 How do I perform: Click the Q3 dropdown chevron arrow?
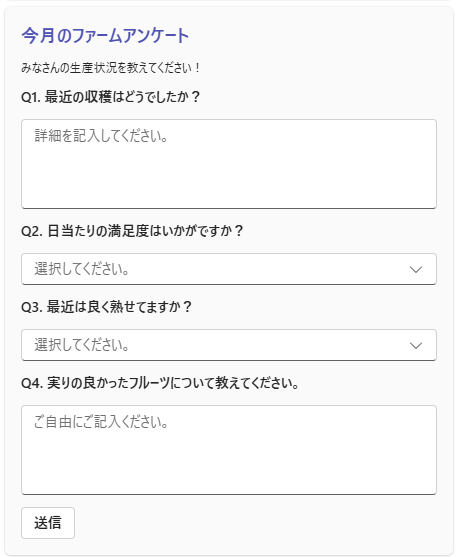[415, 345]
